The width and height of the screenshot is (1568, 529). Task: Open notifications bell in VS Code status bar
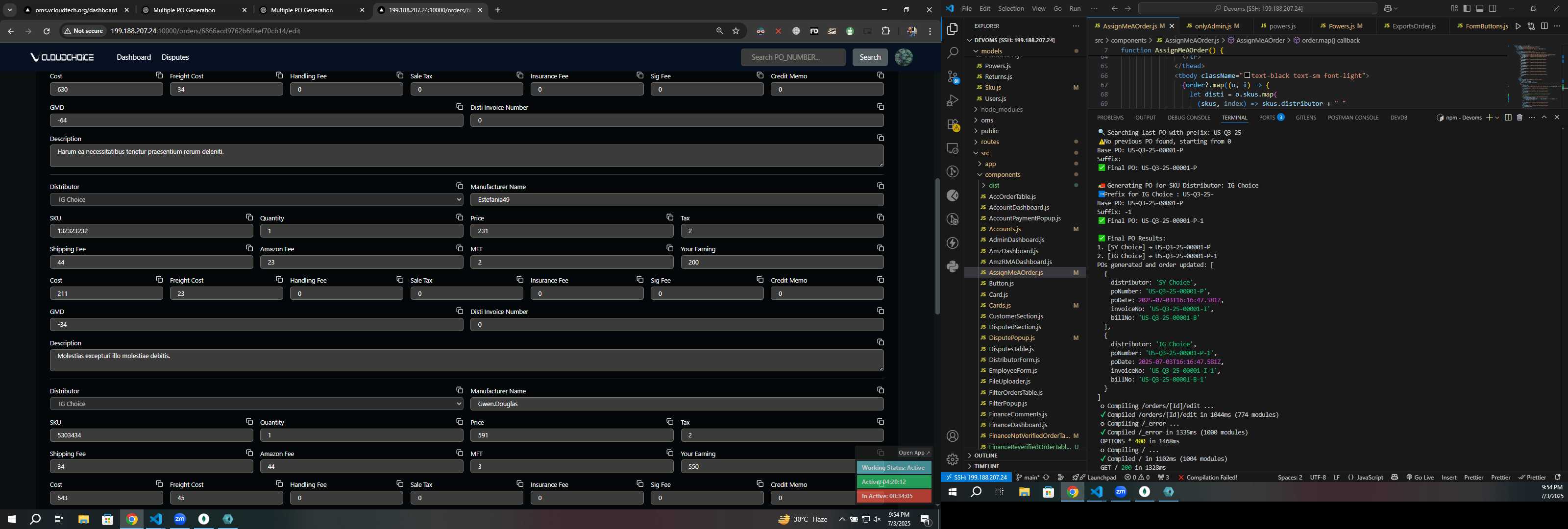pos(1558,477)
